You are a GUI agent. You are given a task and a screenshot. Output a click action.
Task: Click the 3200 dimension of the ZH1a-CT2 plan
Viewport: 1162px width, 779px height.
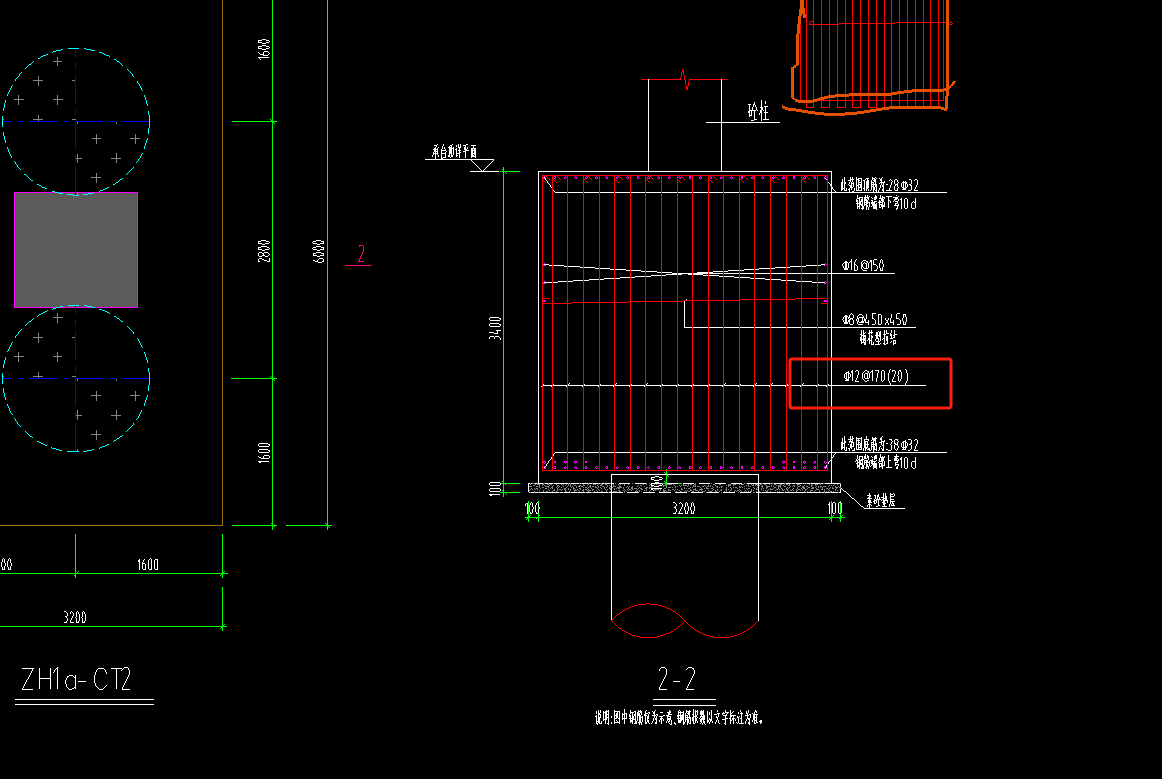[x=75, y=617]
